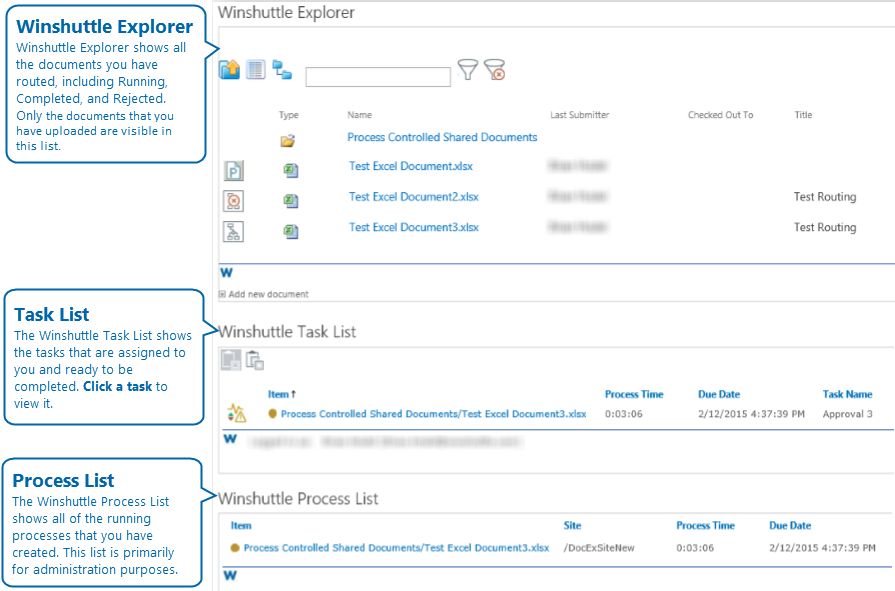The width and height of the screenshot is (895, 591).
Task: Open the Test Excel Document3.xlsx process in Process List
Action: coord(397,548)
